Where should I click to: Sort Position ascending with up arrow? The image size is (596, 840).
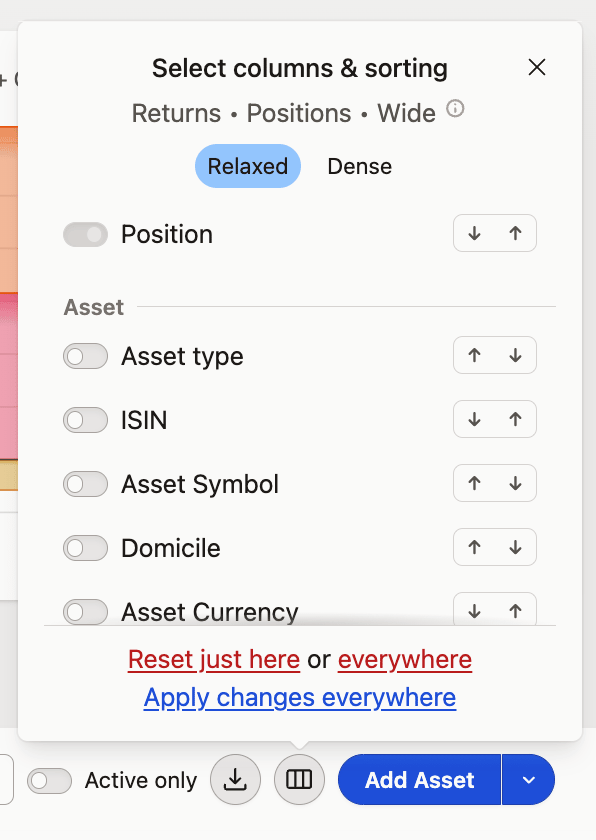[515, 233]
